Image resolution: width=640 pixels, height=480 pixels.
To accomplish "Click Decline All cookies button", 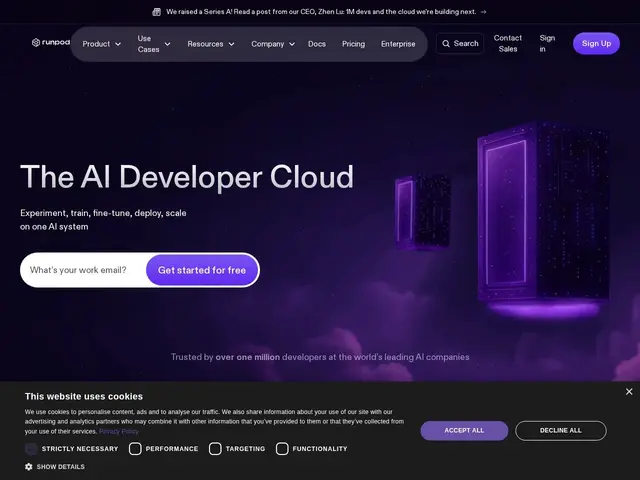I will [x=561, y=431].
